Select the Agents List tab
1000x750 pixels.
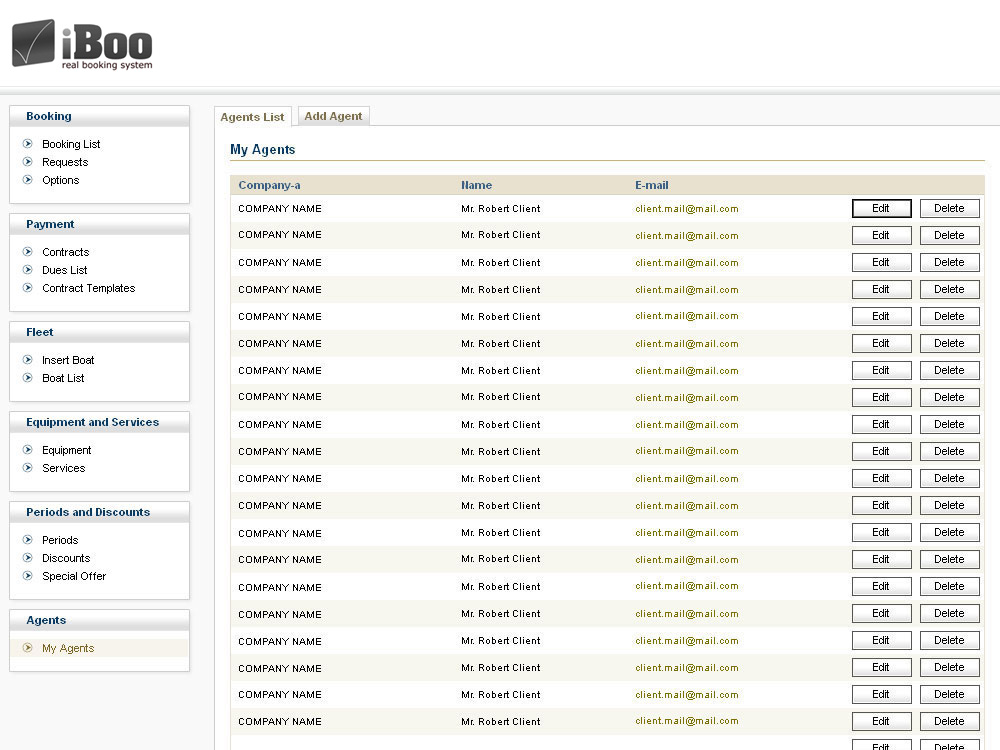tap(252, 117)
